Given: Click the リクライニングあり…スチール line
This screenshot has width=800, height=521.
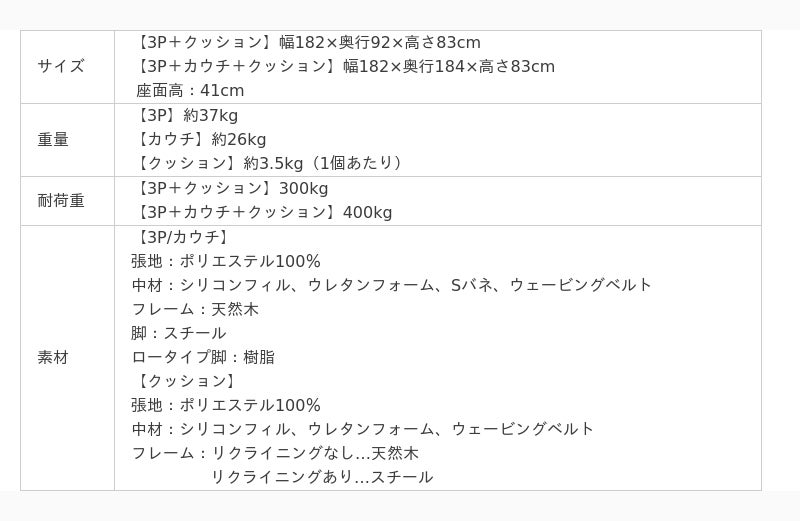Looking at the screenshot, I should [x=321, y=478].
